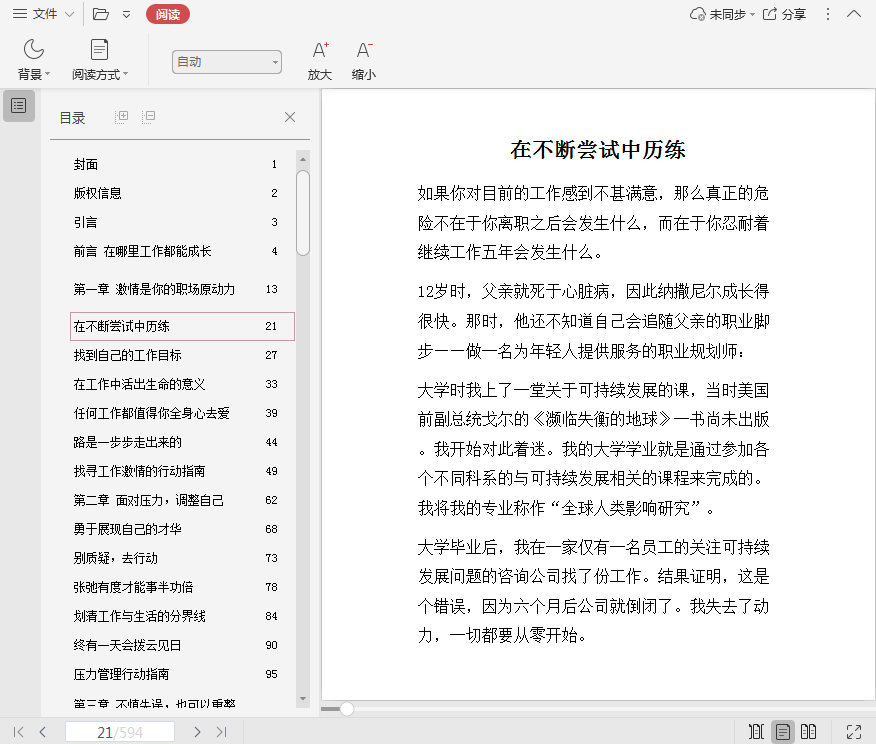The width and height of the screenshot is (876, 744).
Task: Jump to 勇于展现自己的才华
Action: tap(182, 530)
